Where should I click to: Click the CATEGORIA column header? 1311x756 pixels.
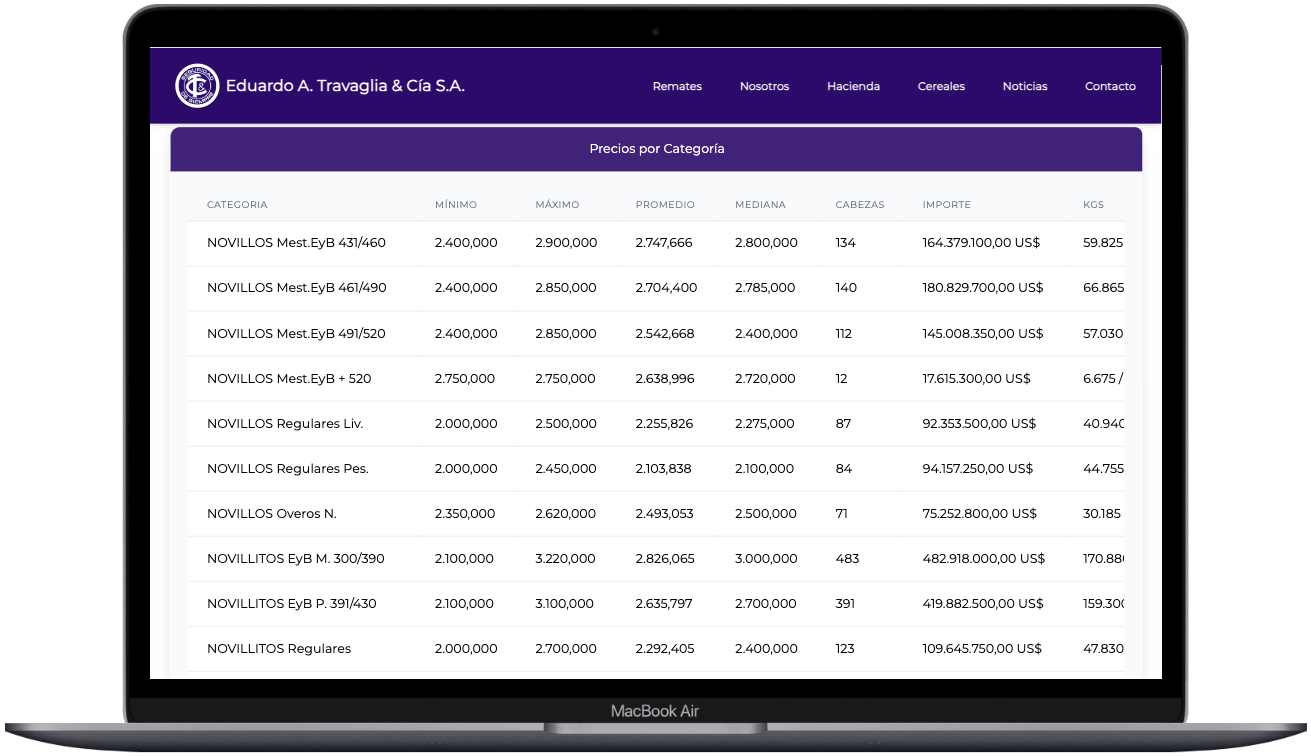pos(237,205)
